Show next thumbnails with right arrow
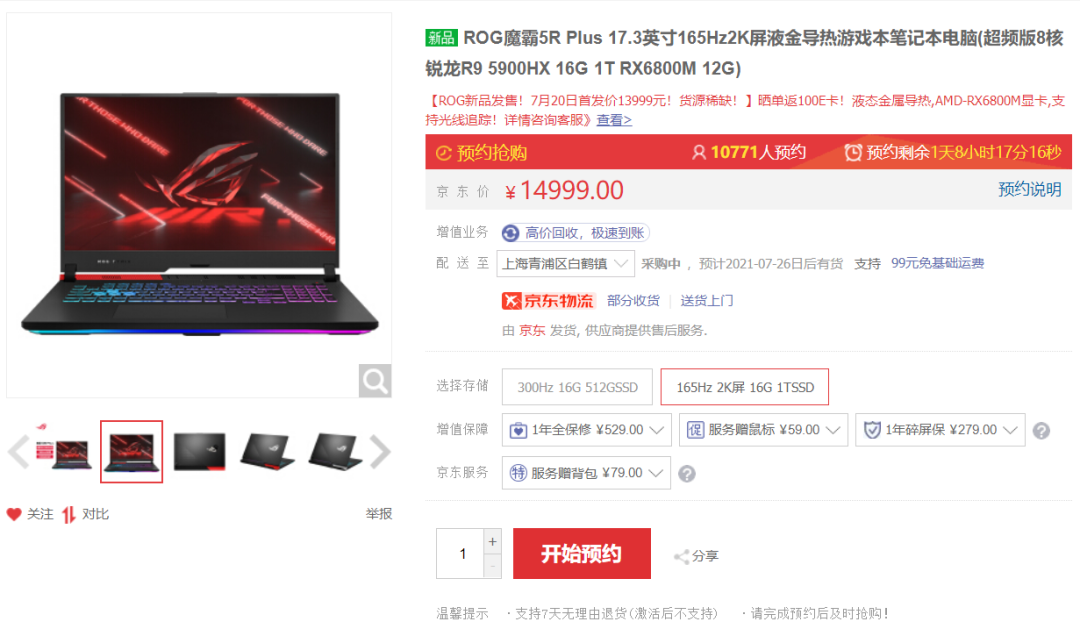 (380, 452)
